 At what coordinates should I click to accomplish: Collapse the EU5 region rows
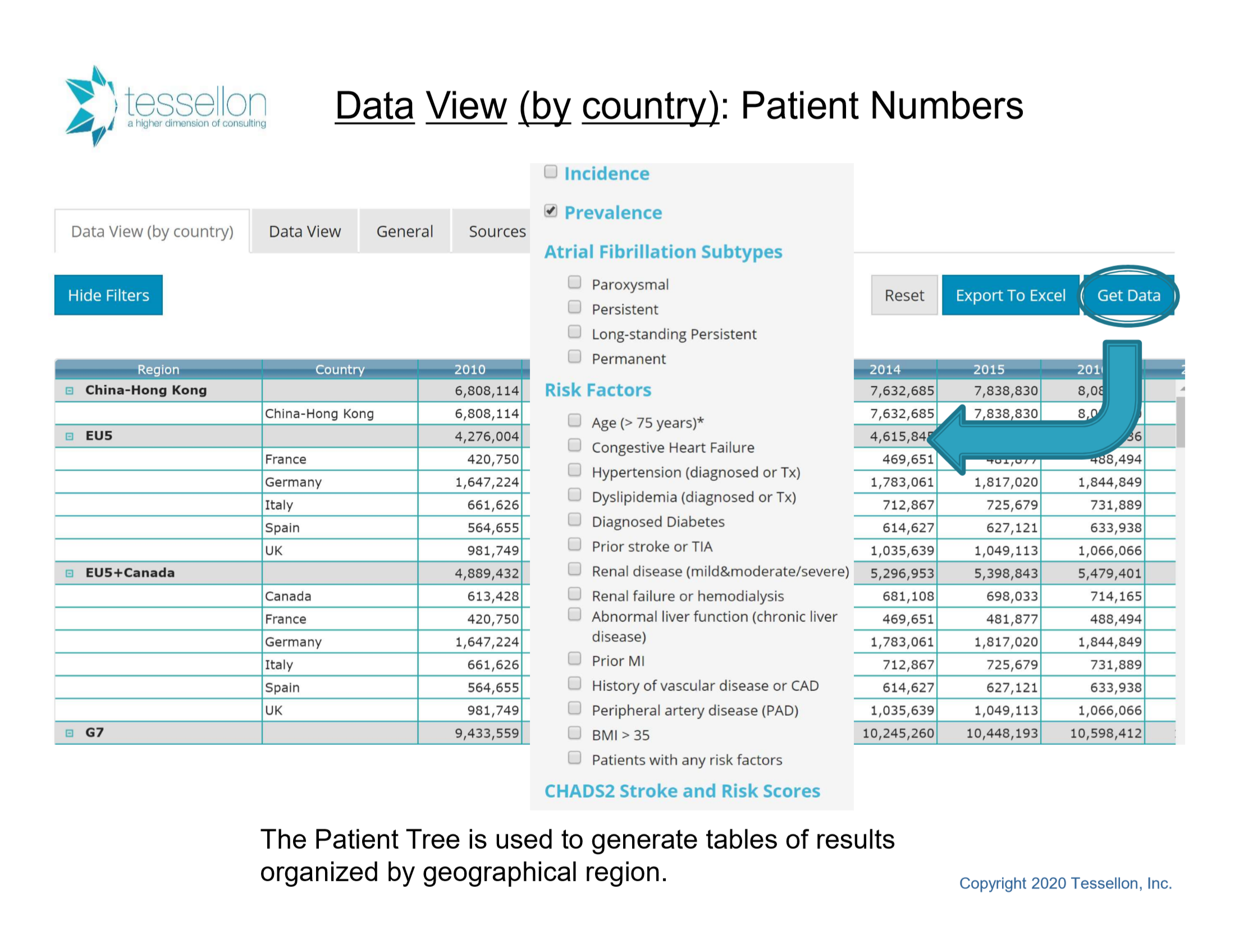click(x=70, y=437)
